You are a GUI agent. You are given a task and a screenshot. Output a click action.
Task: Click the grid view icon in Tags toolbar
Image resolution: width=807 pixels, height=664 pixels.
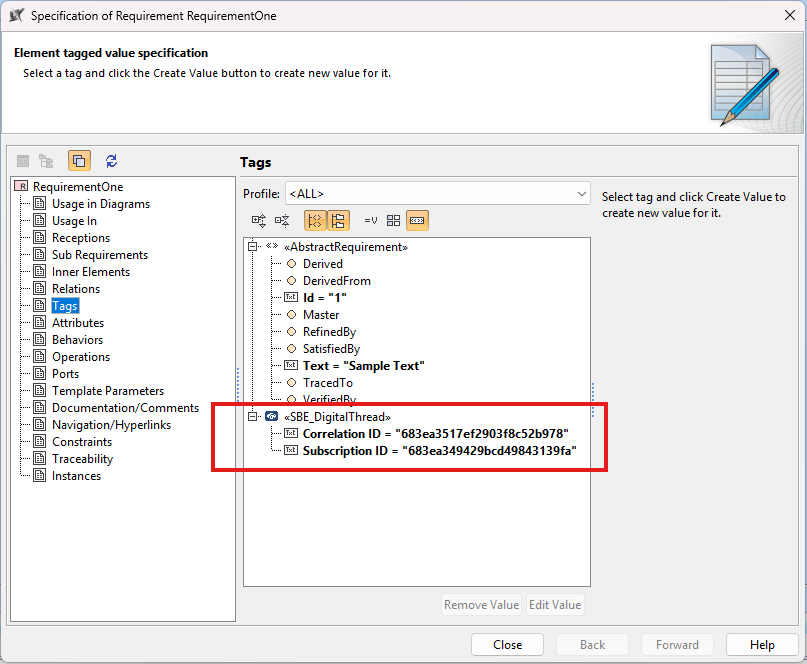(x=394, y=220)
